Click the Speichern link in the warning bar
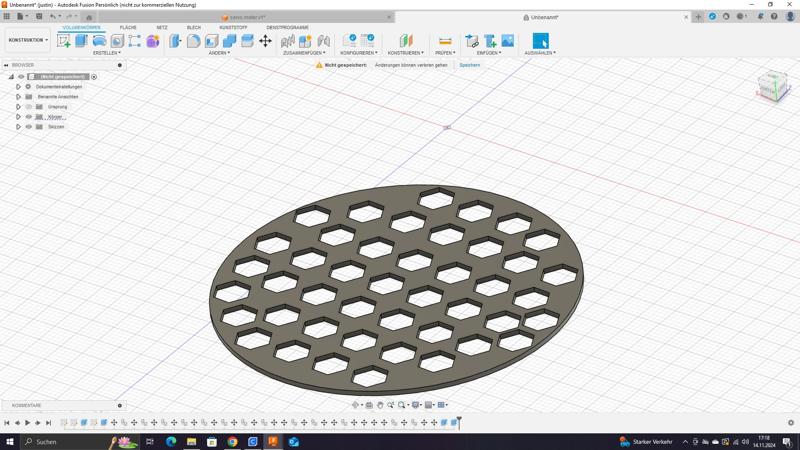Viewport: 800px width, 450px height. tap(469, 65)
